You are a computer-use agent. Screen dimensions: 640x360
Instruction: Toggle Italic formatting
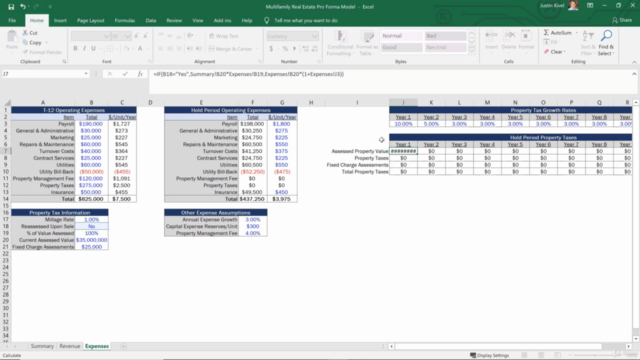pos(84,49)
